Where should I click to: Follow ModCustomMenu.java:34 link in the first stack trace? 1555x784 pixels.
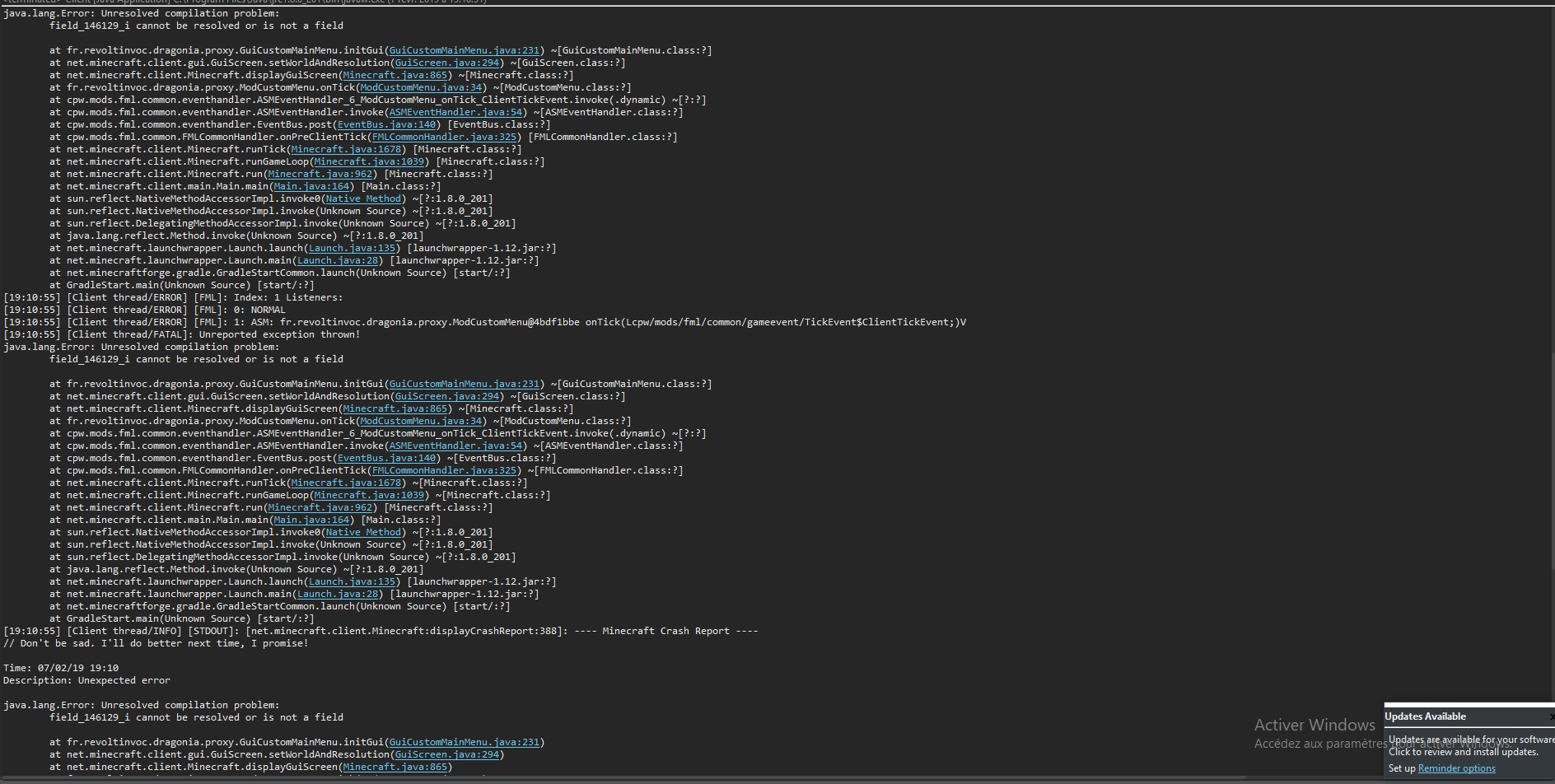(x=421, y=87)
